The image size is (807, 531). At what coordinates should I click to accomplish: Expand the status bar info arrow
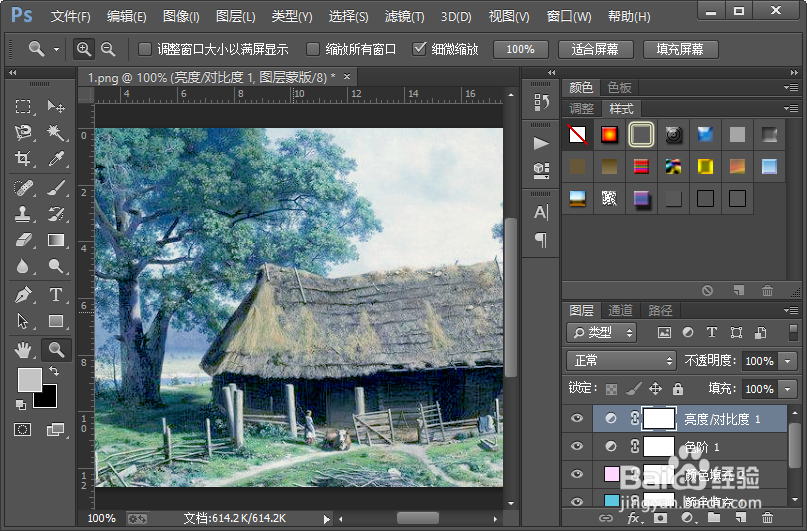click(326, 519)
